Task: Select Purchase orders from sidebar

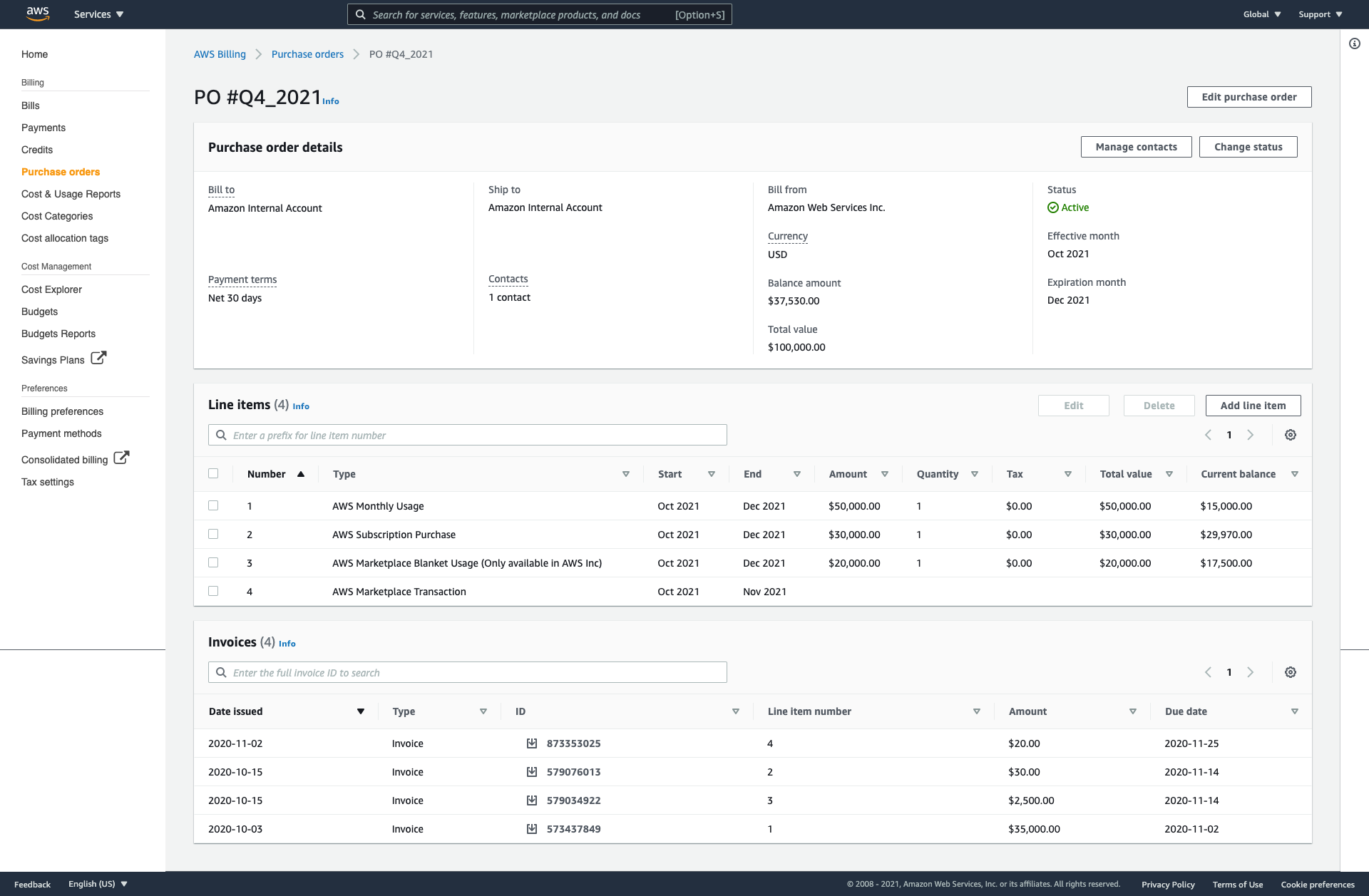Action: click(60, 171)
